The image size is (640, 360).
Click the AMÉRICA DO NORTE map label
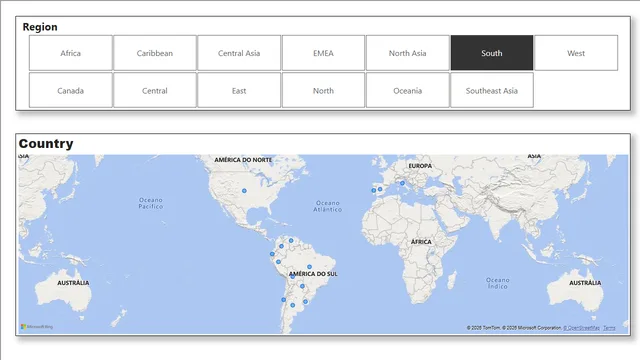tap(243, 160)
